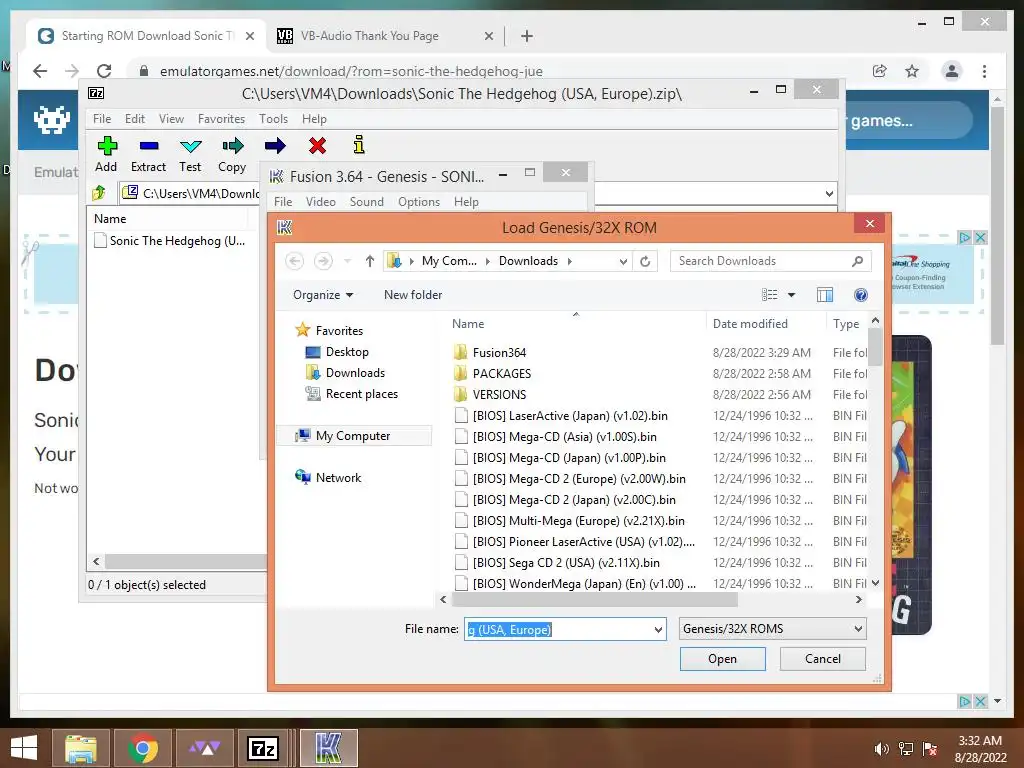Click the search magnifier in Search Downloads

(x=857, y=261)
